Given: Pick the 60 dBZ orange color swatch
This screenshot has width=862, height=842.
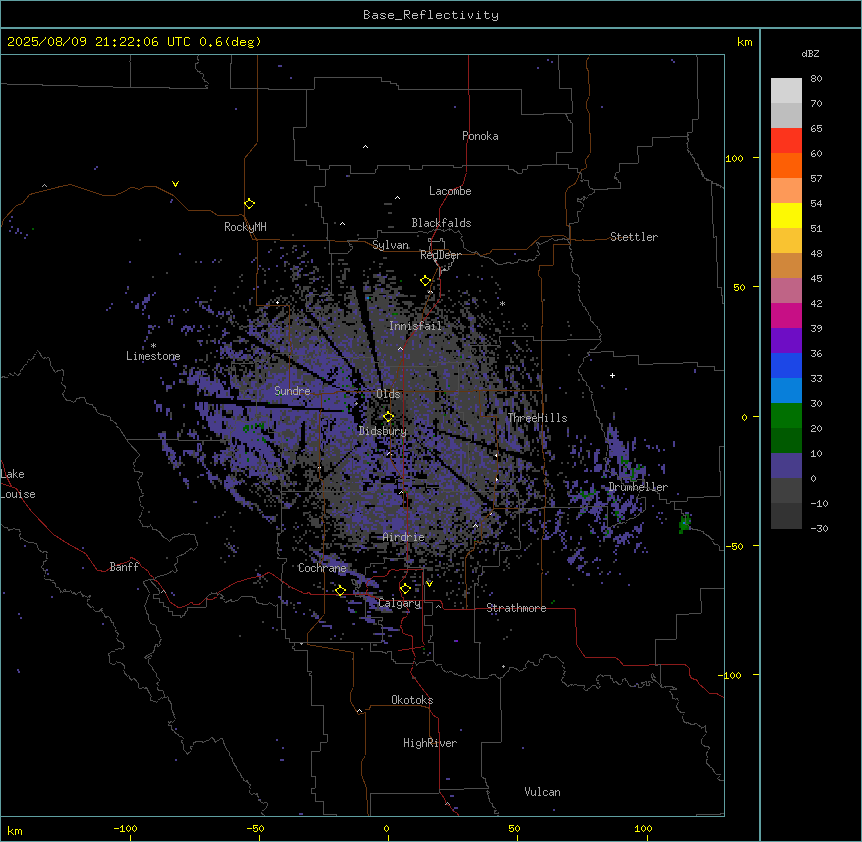Looking at the screenshot, I should point(786,165).
